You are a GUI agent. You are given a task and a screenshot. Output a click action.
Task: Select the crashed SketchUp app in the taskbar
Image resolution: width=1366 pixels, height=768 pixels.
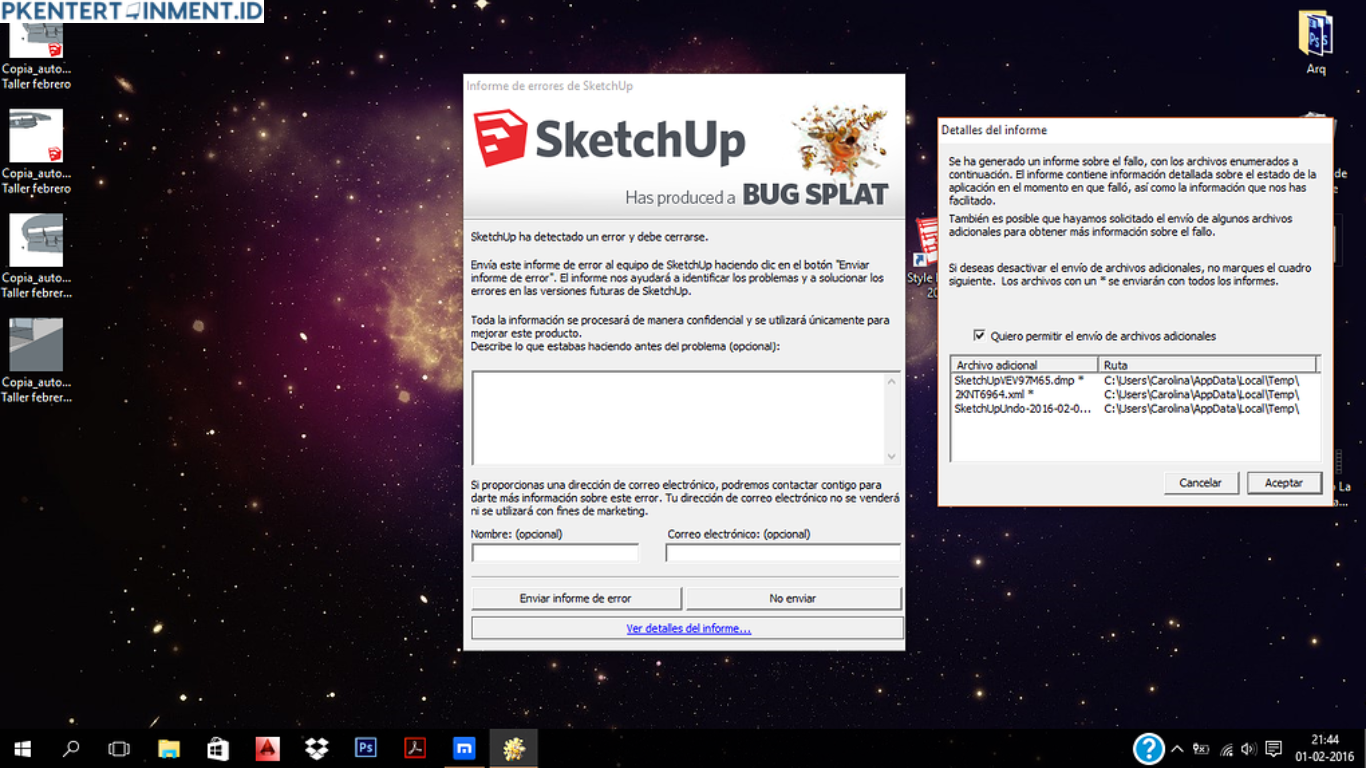(x=513, y=747)
